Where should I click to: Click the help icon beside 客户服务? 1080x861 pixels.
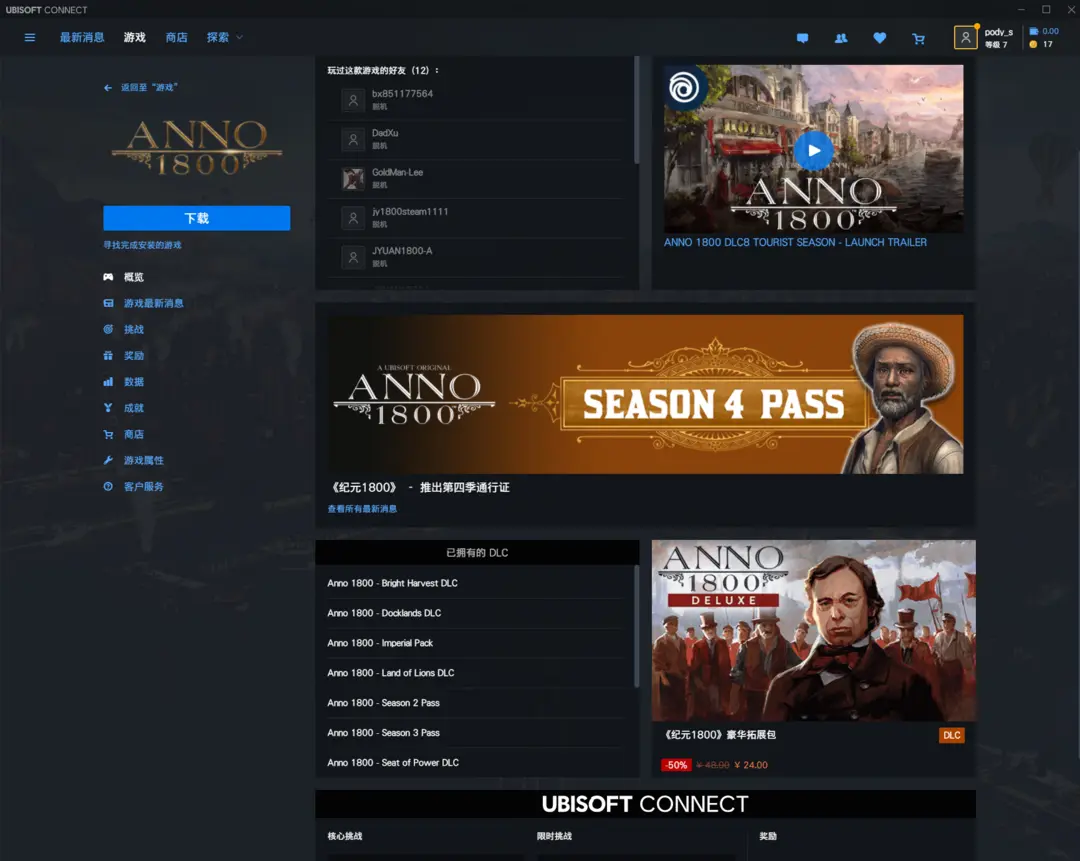108,486
